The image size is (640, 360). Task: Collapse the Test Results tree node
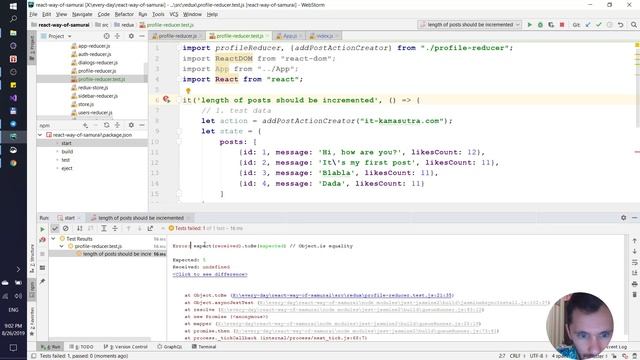(53, 239)
